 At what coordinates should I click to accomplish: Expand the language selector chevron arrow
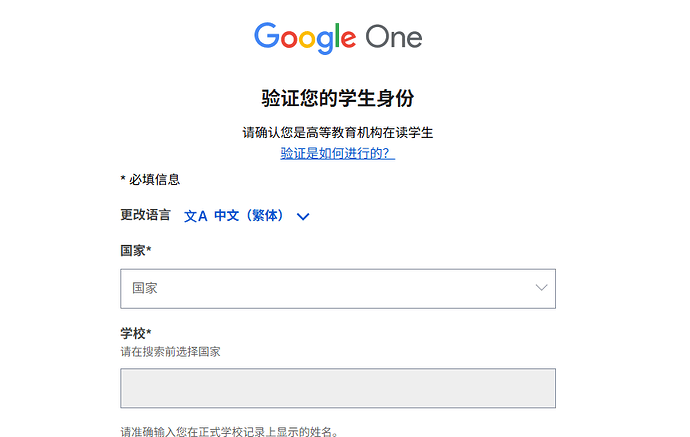[303, 217]
